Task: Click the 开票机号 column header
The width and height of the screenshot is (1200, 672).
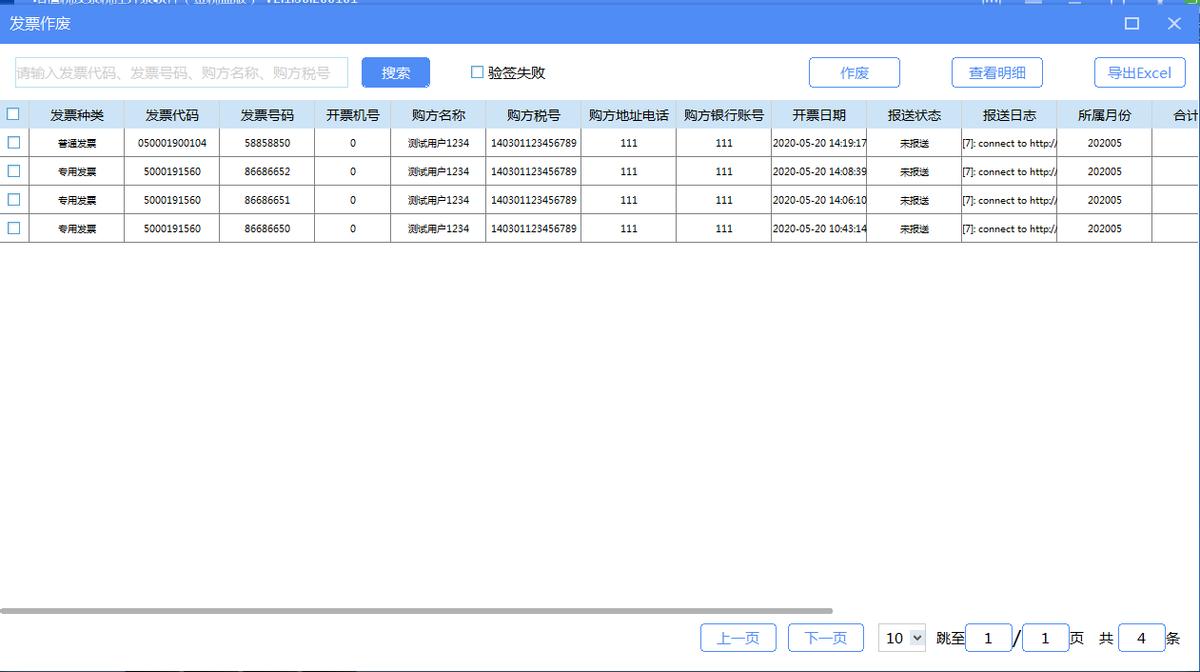Action: click(353, 115)
